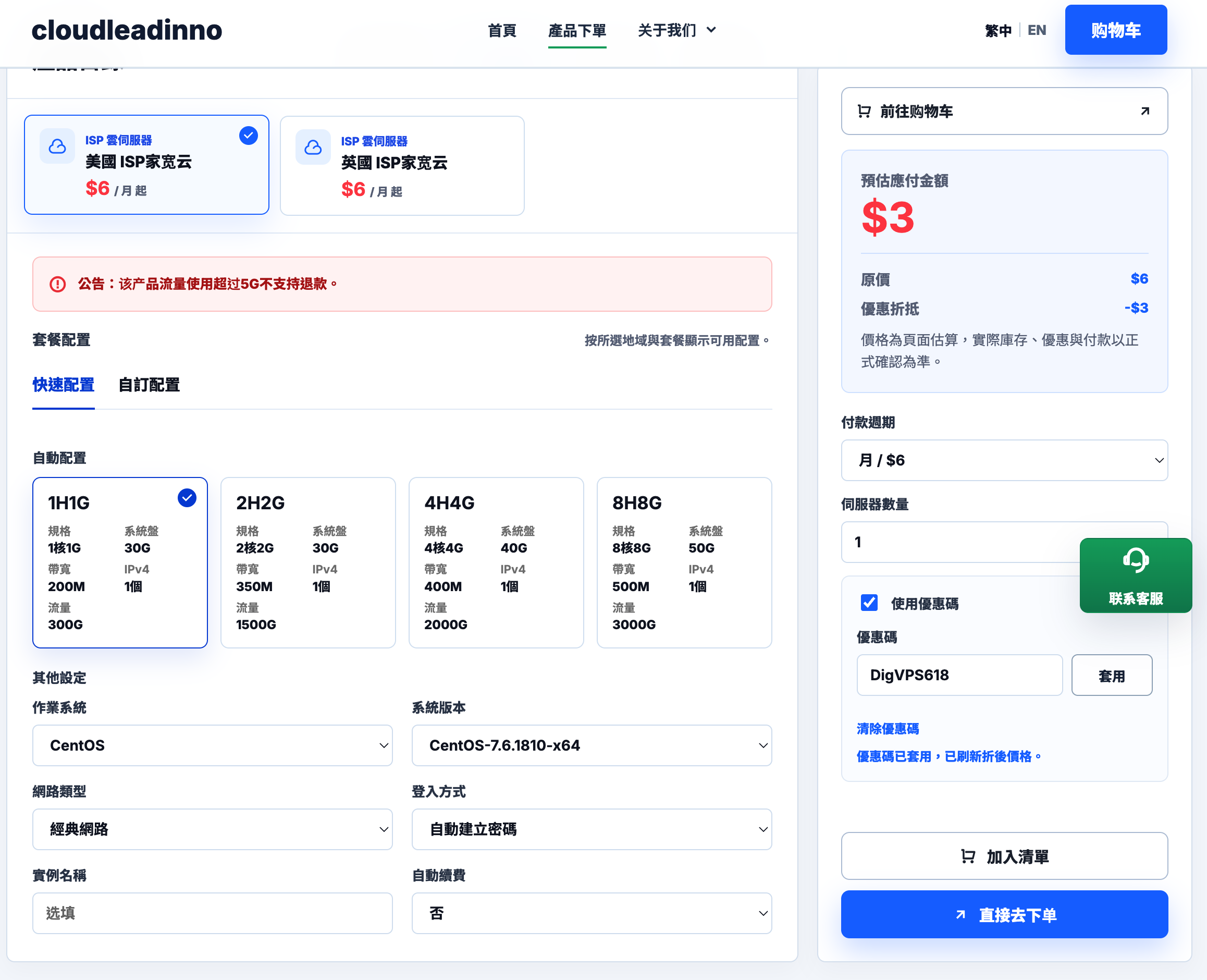
Task: Choose the 2H2G plan card
Action: [x=308, y=563]
